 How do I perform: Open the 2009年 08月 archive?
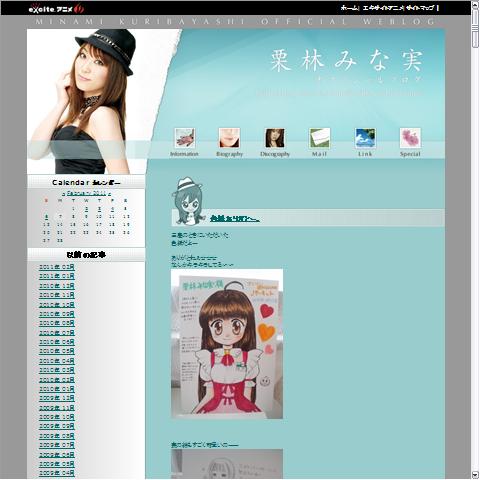click(x=57, y=436)
